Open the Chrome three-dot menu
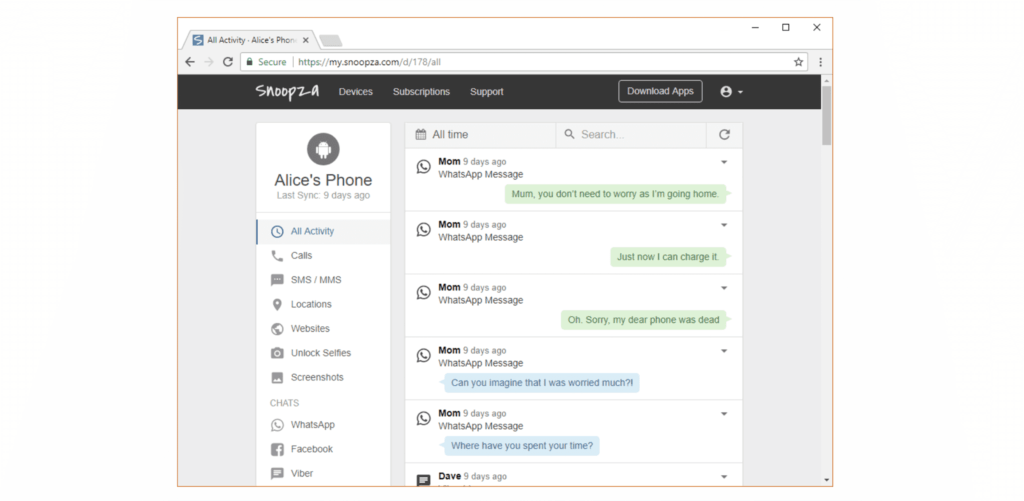 click(x=821, y=62)
